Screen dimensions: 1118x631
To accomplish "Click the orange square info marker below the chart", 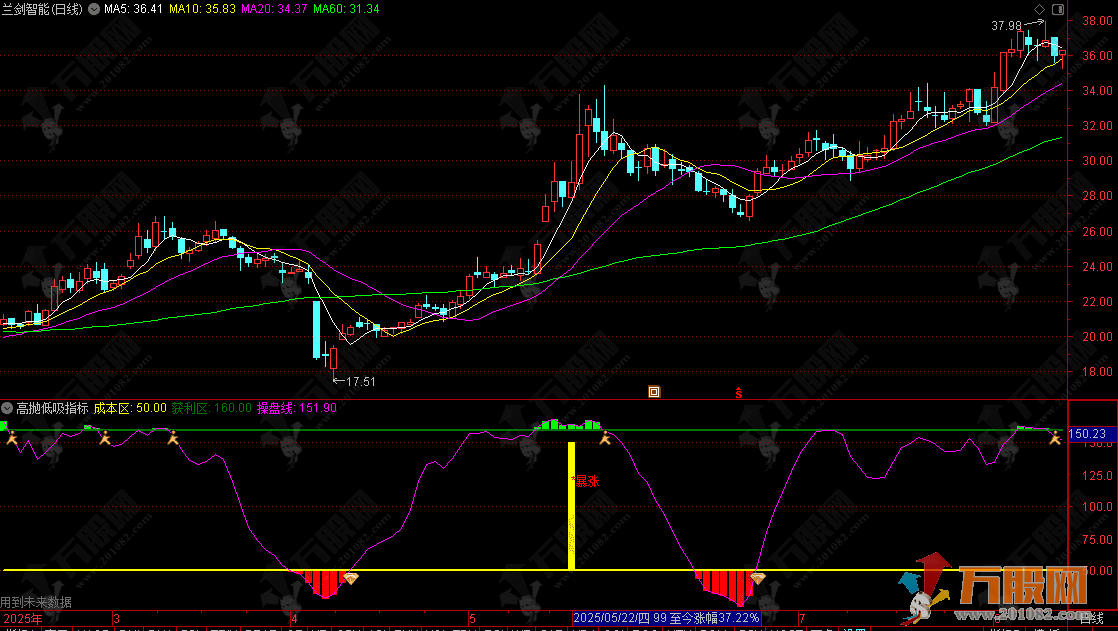I will [x=654, y=392].
